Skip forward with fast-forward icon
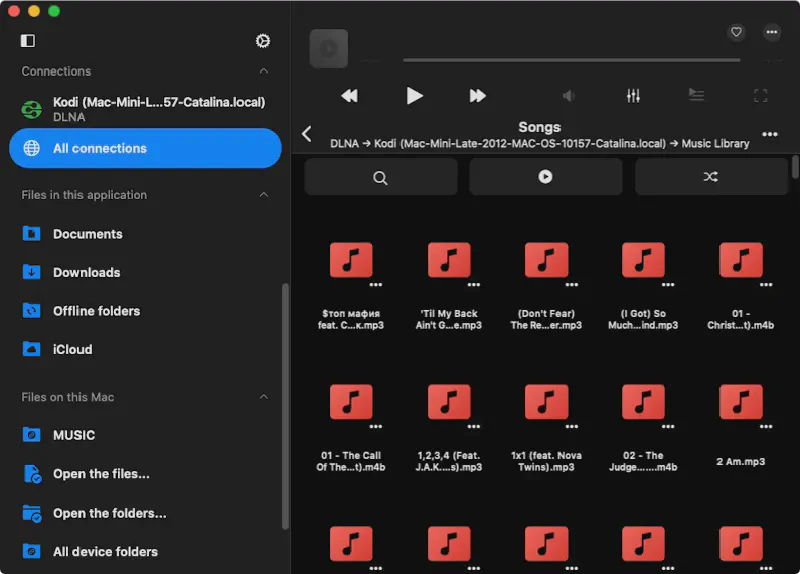The width and height of the screenshot is (800, 574). pyautogui.click(x=478, y=96)
